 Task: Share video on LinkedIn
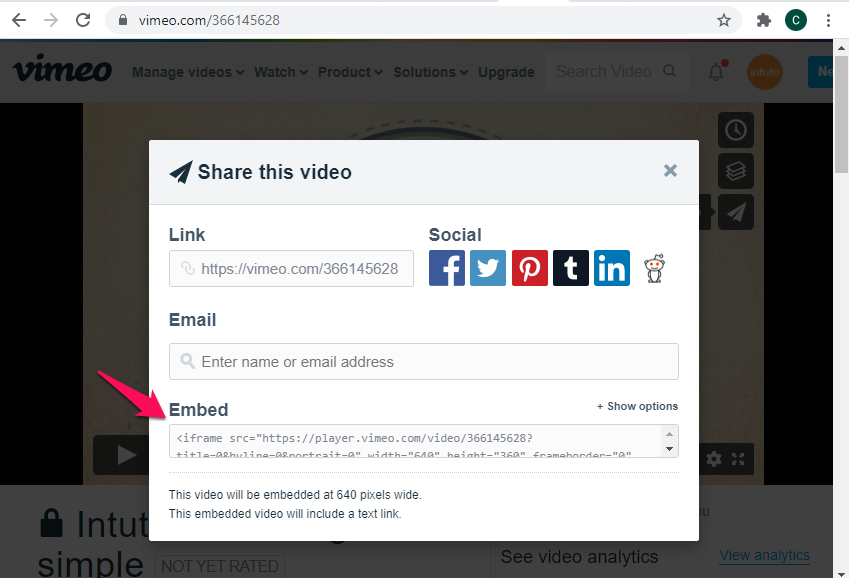coord(612,268)
